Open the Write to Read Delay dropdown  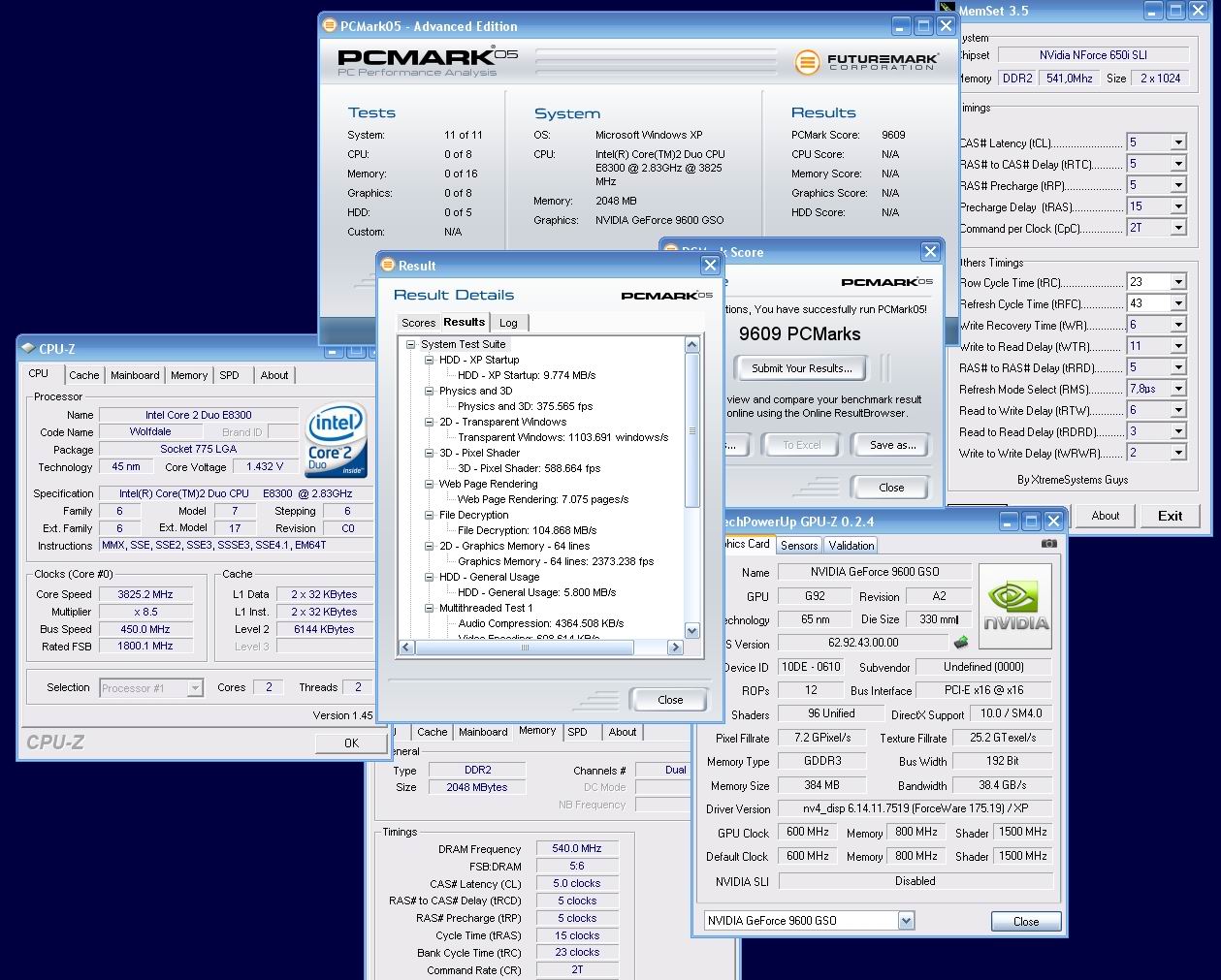tap(1178, 346)
